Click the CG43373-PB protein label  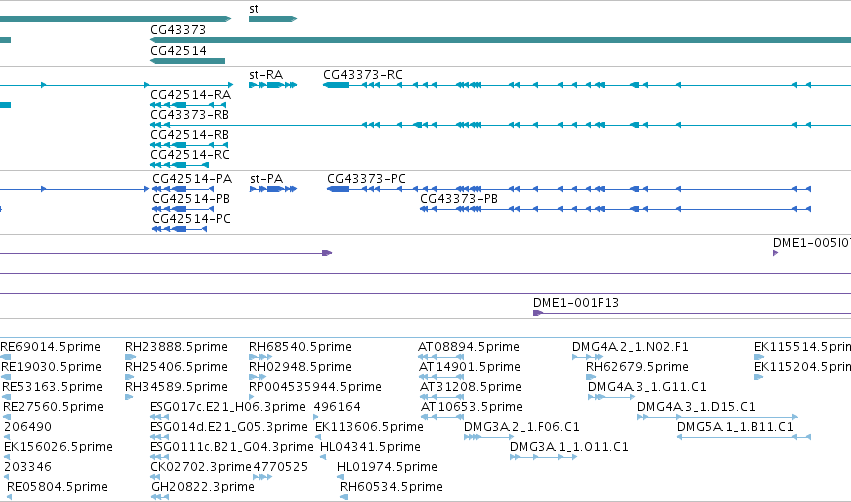click(459, 199)
